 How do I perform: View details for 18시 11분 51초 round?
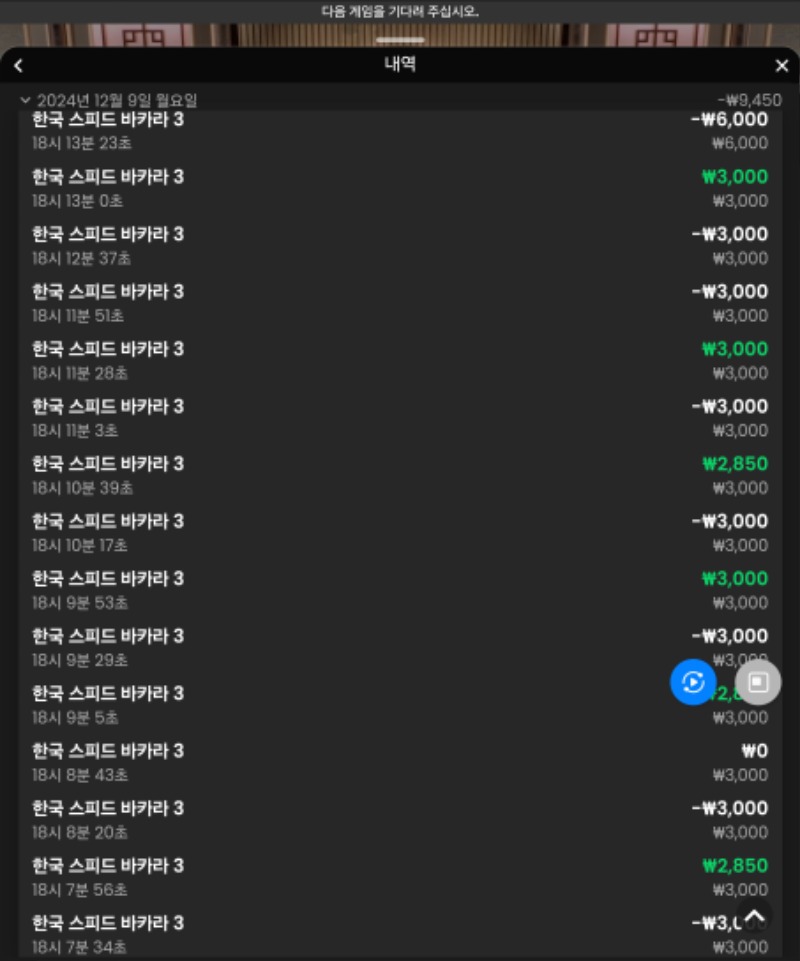(400, 303)
